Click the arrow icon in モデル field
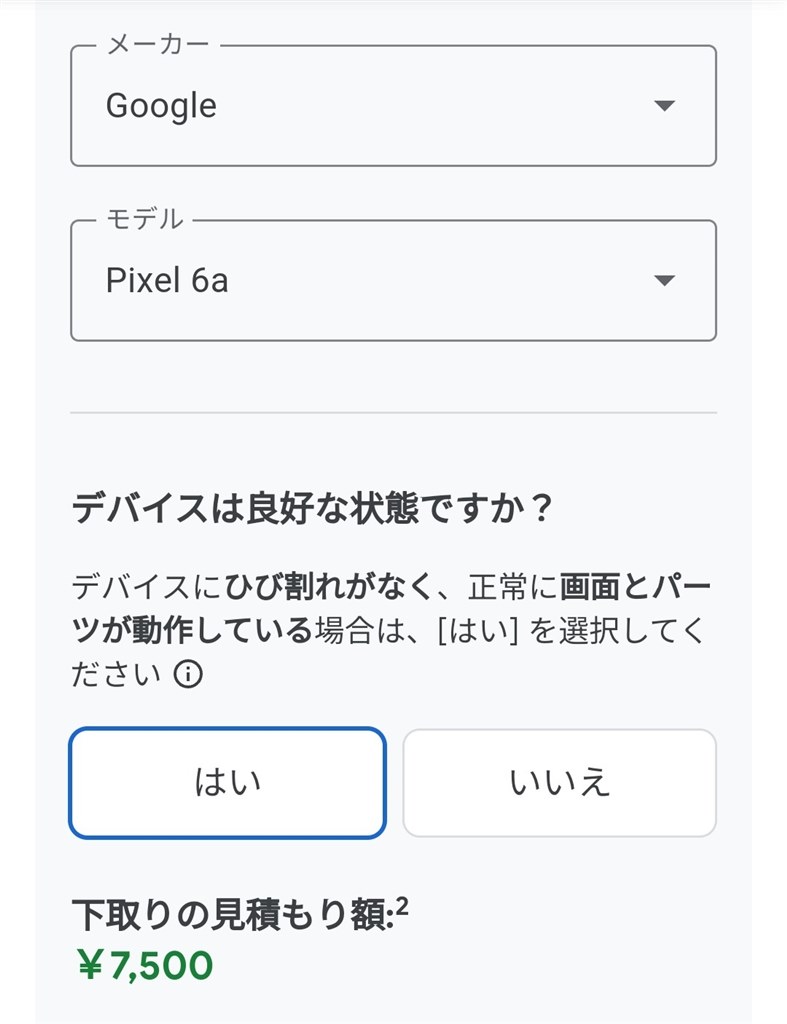 [664, 281]
